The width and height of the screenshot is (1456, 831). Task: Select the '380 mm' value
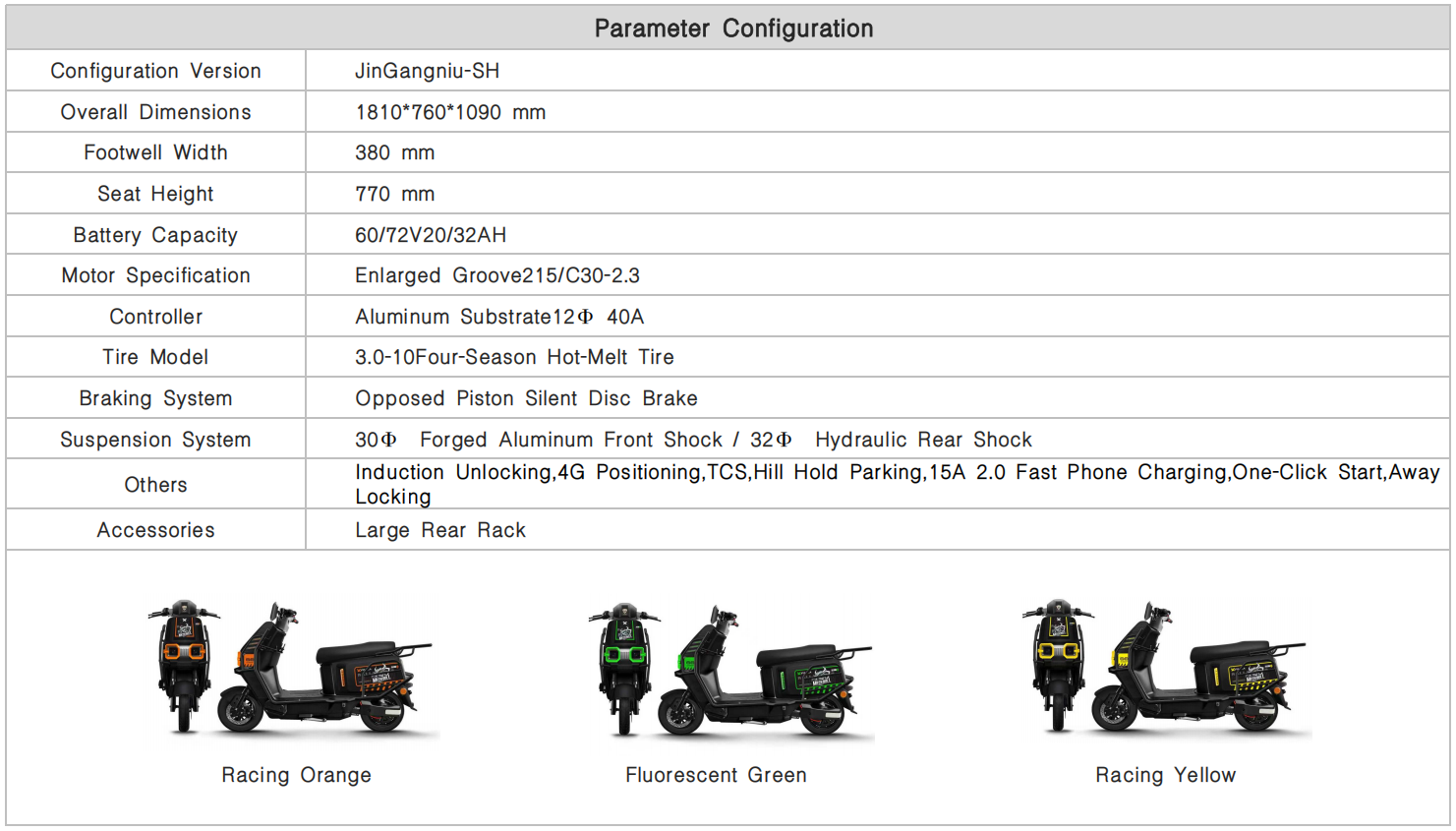point(395,152)
